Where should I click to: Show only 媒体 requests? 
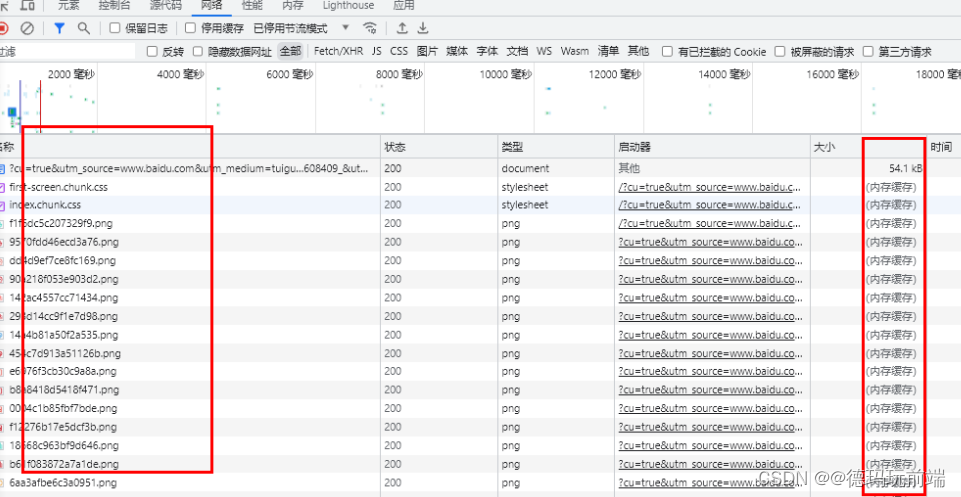coord(457,51)
